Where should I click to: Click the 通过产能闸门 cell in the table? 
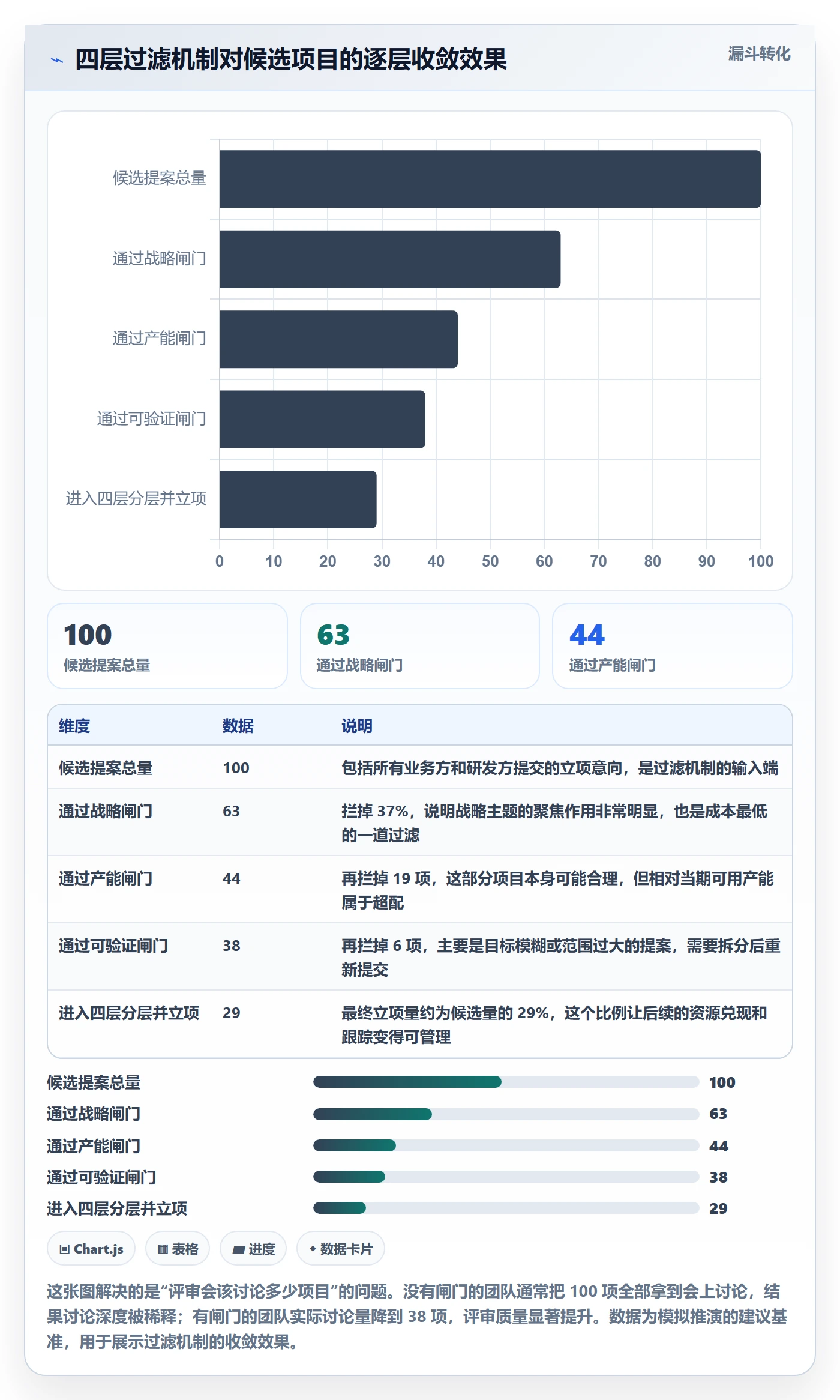pos(106,878)
